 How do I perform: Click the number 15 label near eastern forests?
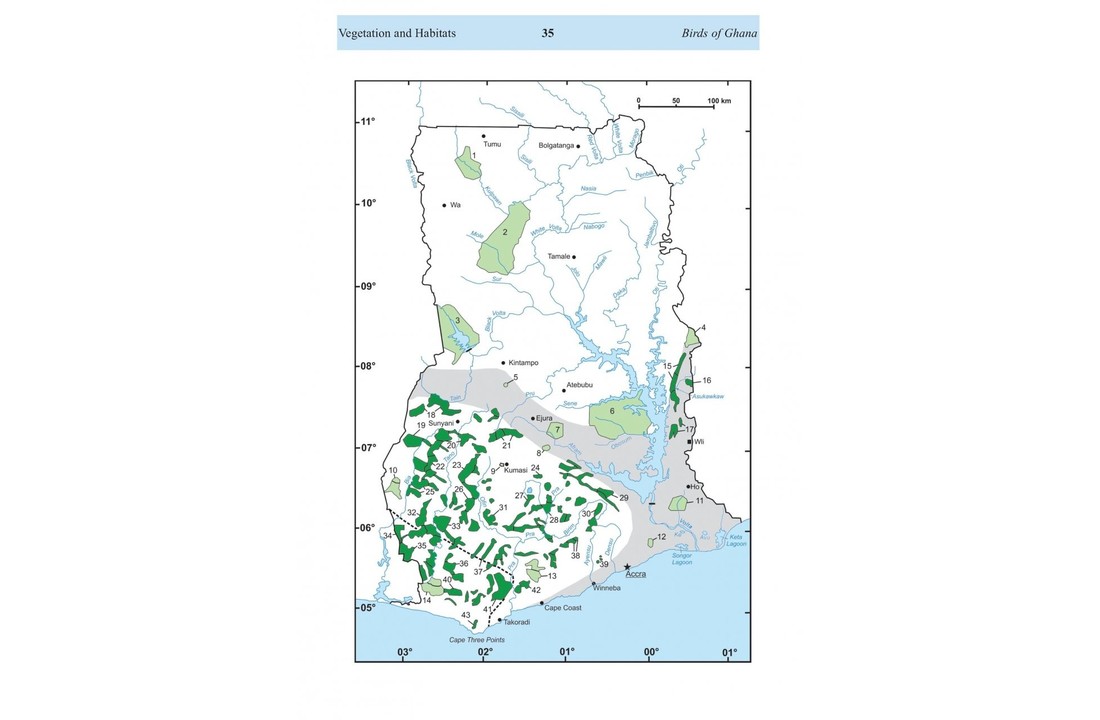667,366
